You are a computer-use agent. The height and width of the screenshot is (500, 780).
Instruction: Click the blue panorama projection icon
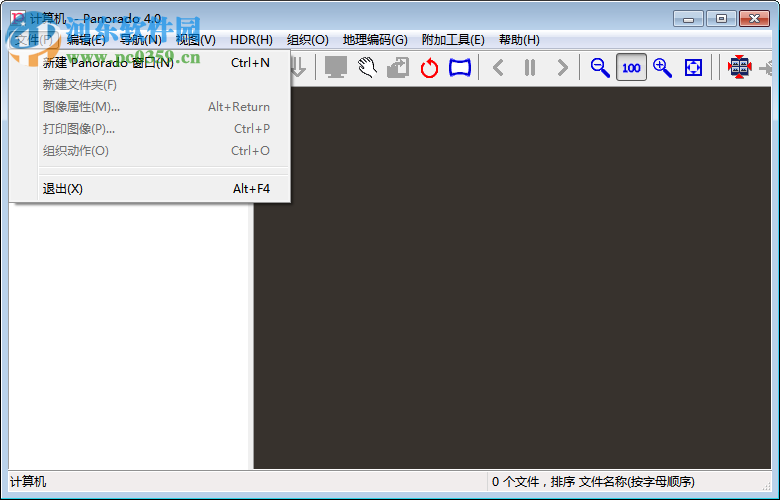pyautogui.click(x=460, y=68)
